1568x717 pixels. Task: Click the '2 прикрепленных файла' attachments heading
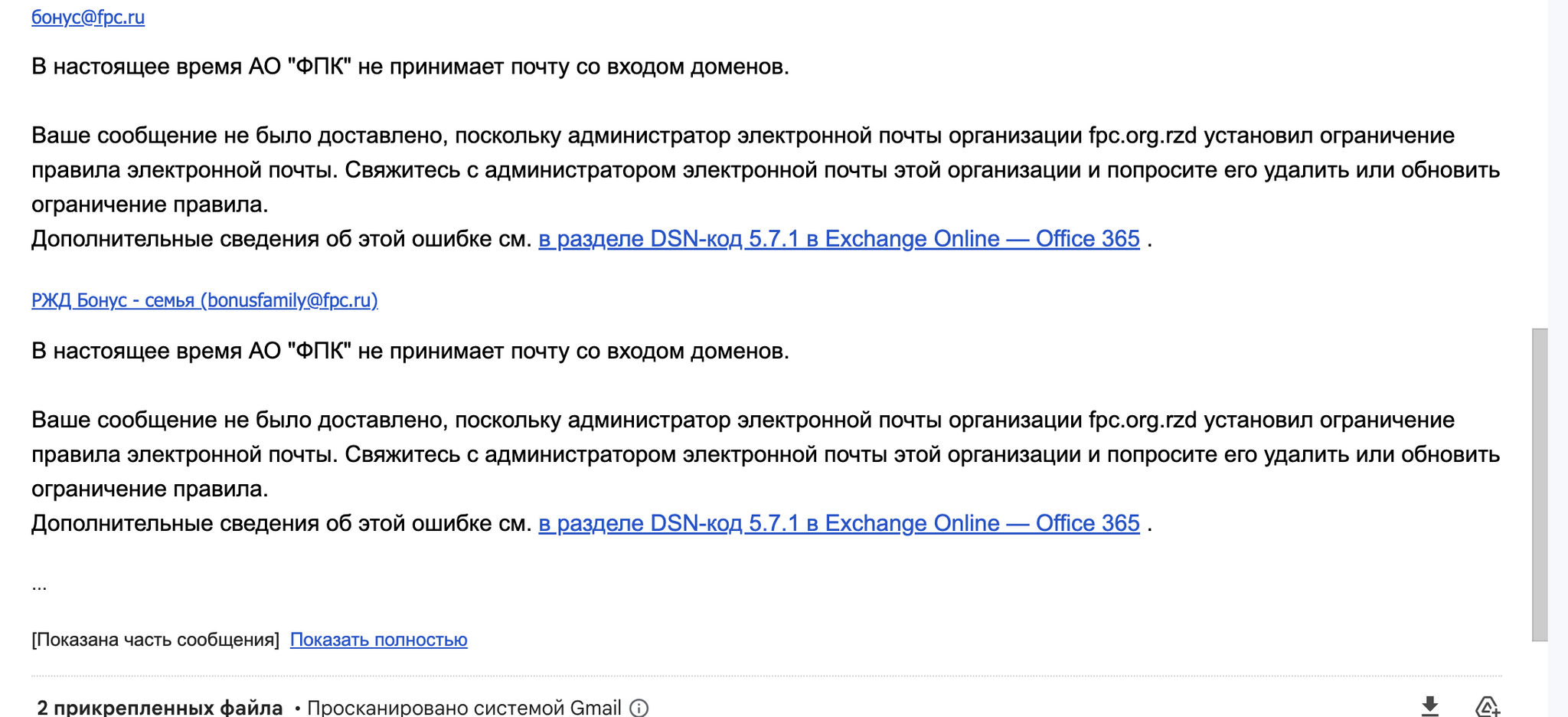160,708
